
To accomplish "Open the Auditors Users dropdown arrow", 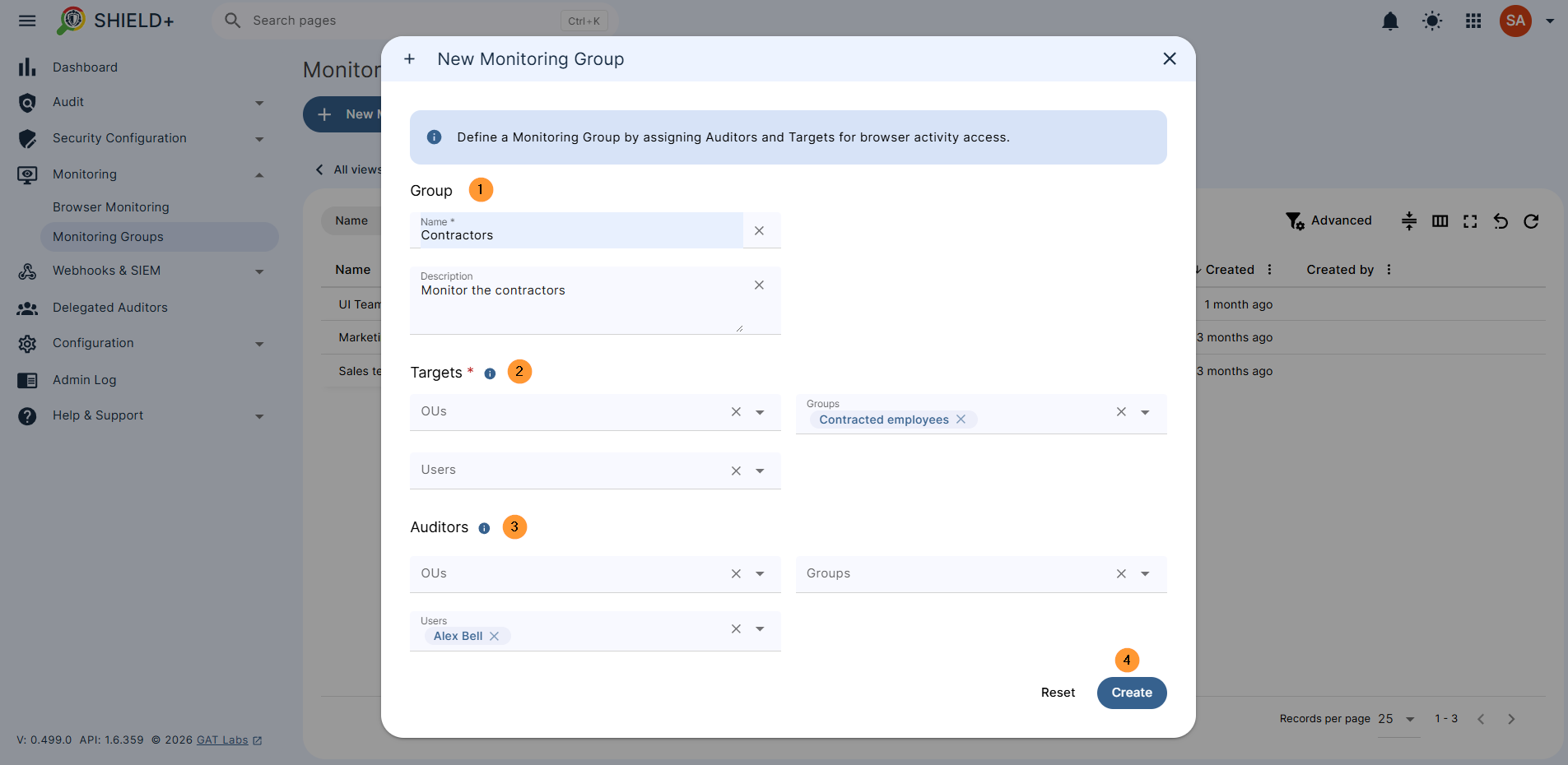I will click(760, 628).
